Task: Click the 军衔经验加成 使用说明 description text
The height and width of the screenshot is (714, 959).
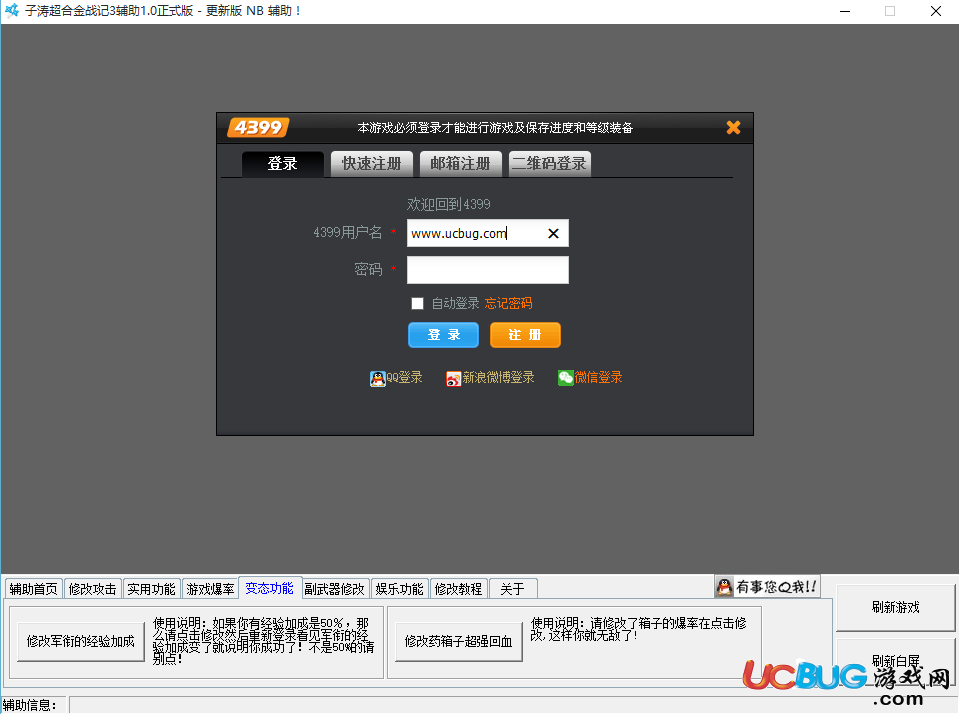Action: (x=264, y=641)
